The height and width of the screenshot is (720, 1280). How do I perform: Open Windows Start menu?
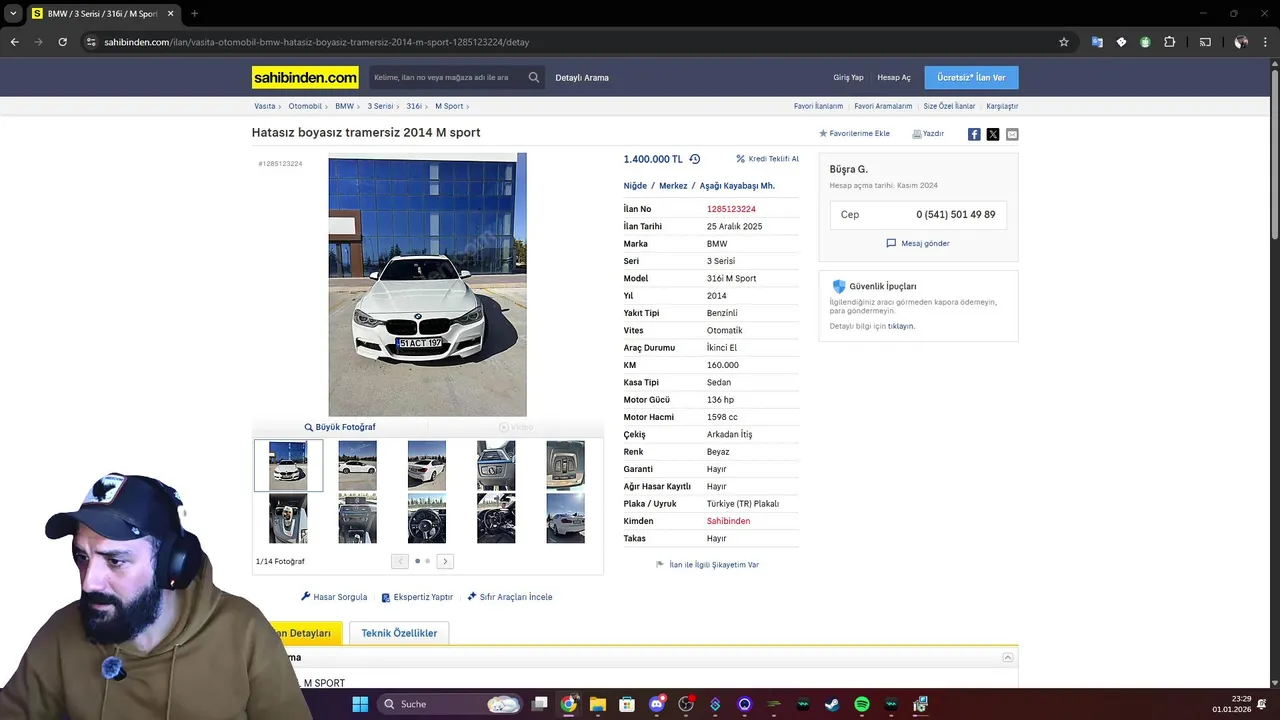coord(360,704)
